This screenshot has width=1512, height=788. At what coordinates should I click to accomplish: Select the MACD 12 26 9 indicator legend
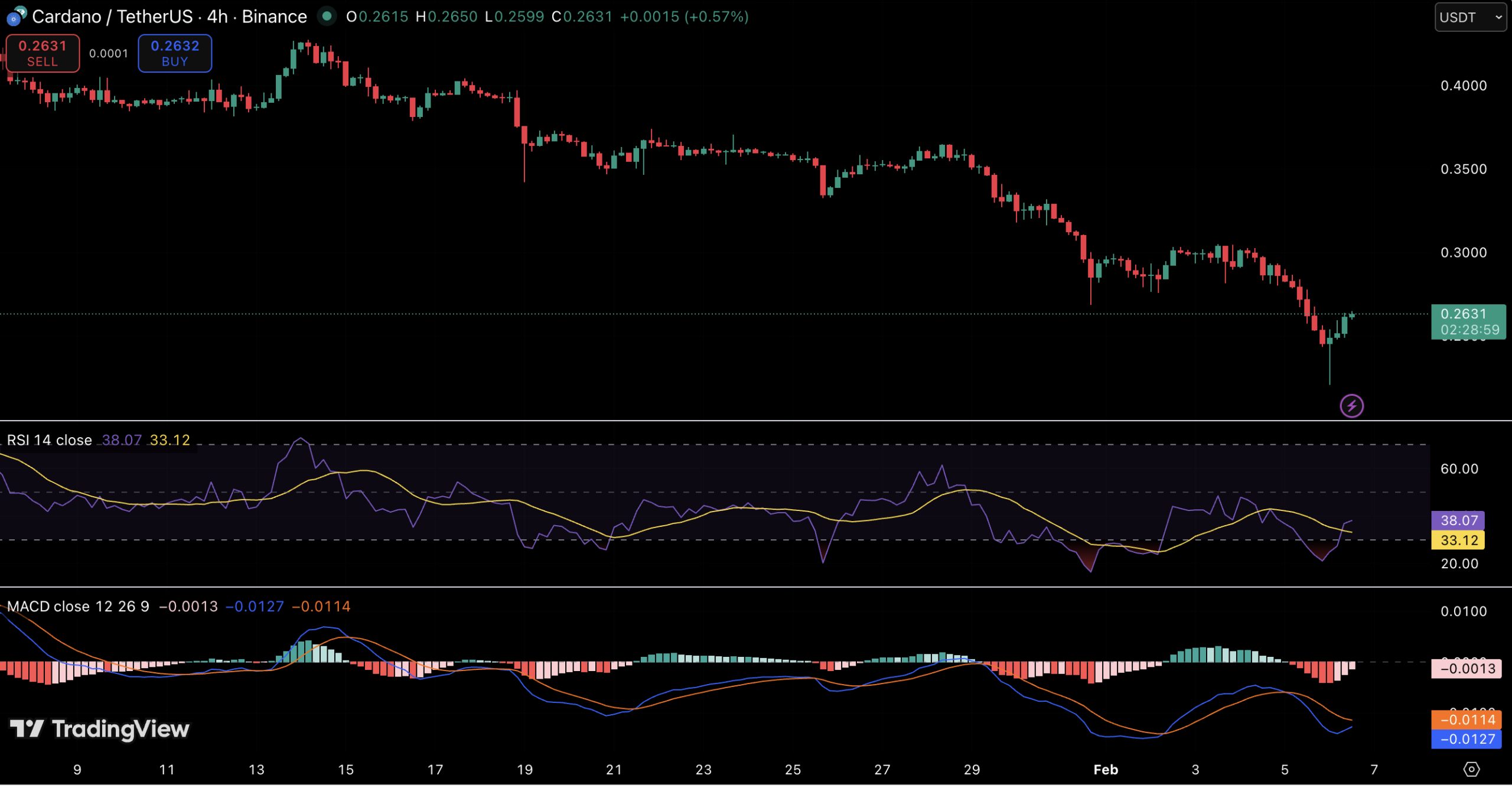click(x=77, y=606)
